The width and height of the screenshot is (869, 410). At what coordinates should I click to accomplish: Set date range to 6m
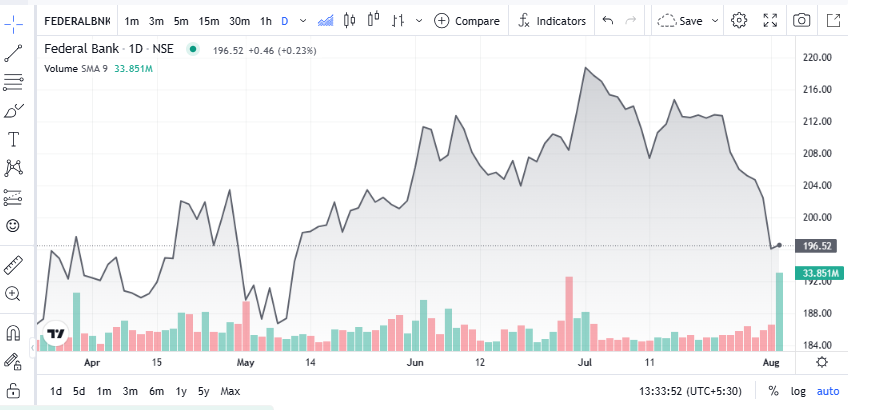pos(156,391)
